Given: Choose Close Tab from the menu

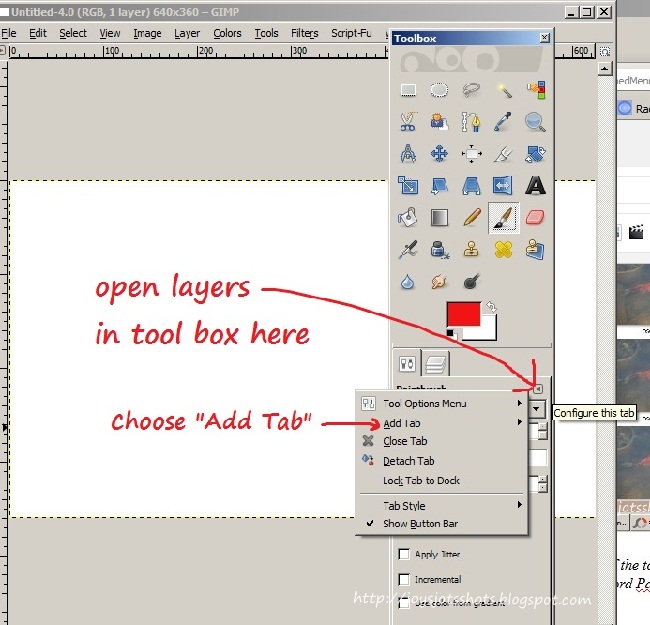Looking at the screenshot, I should [441, 441].
